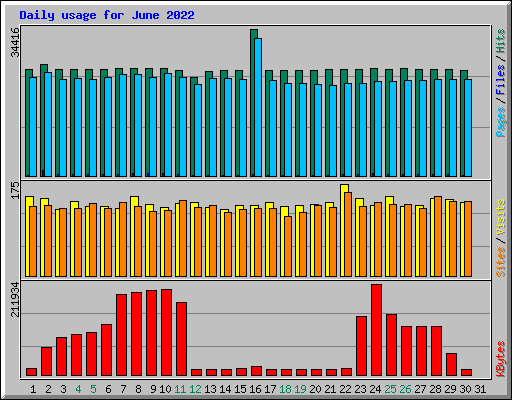512x400 pixels.
Task: Click the red KBytes bar for day 10
Action: (x=166, y=333)
